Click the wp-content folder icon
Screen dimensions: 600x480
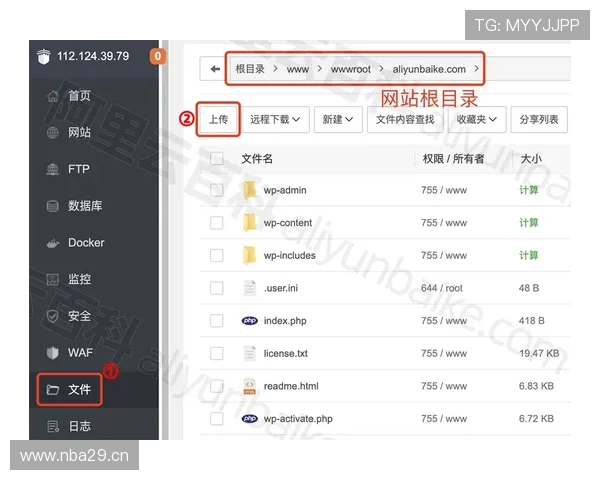point(249,222)
